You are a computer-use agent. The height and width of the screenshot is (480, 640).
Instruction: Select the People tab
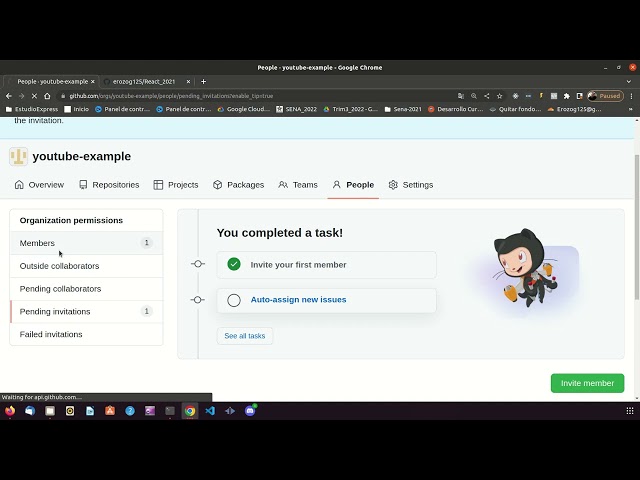tap(353, 185)
